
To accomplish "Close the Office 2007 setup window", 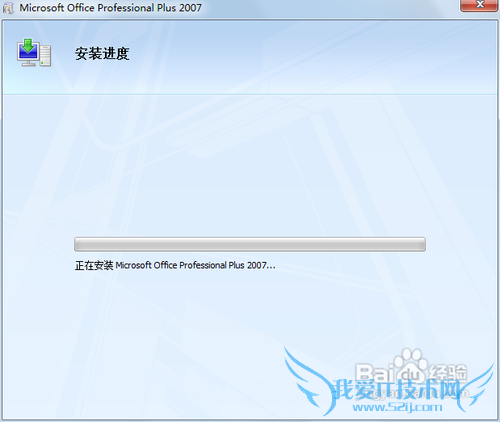I will (x=480, y=5).
